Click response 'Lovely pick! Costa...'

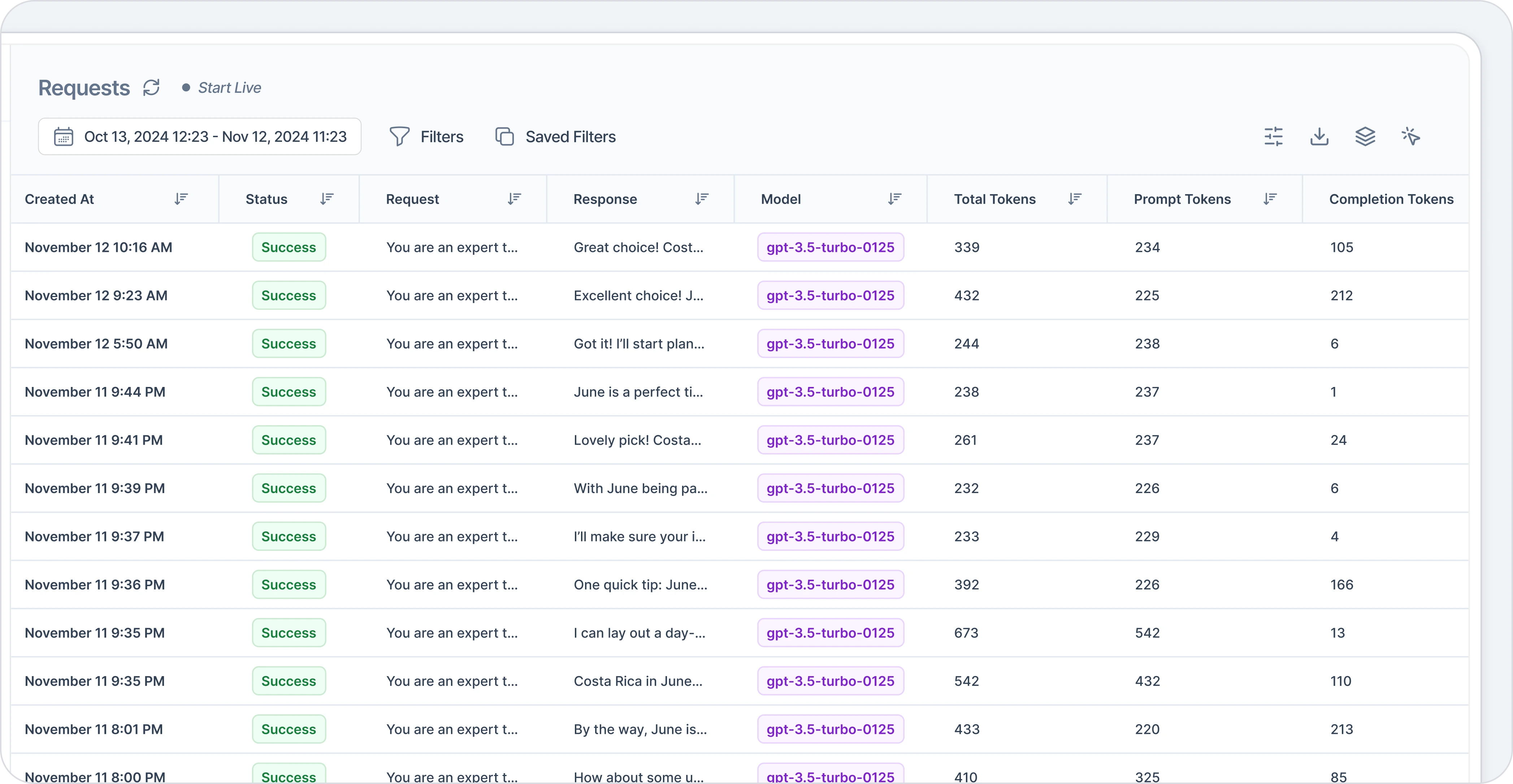pos(637,440)
